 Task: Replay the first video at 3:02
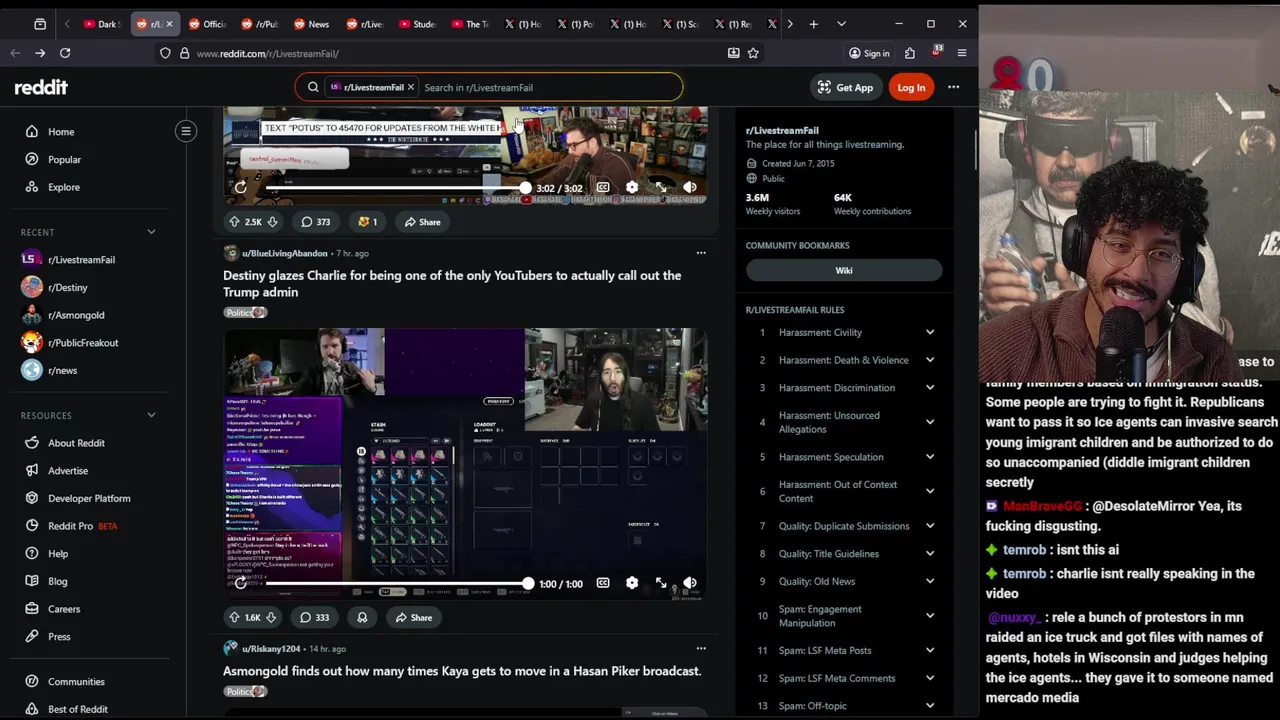pos(241,188)
